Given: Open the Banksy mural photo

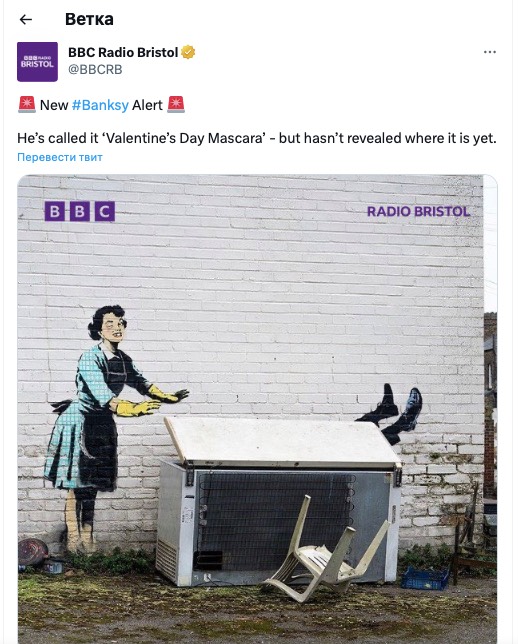Looking at the screenshot, I should tap(257, 409).
